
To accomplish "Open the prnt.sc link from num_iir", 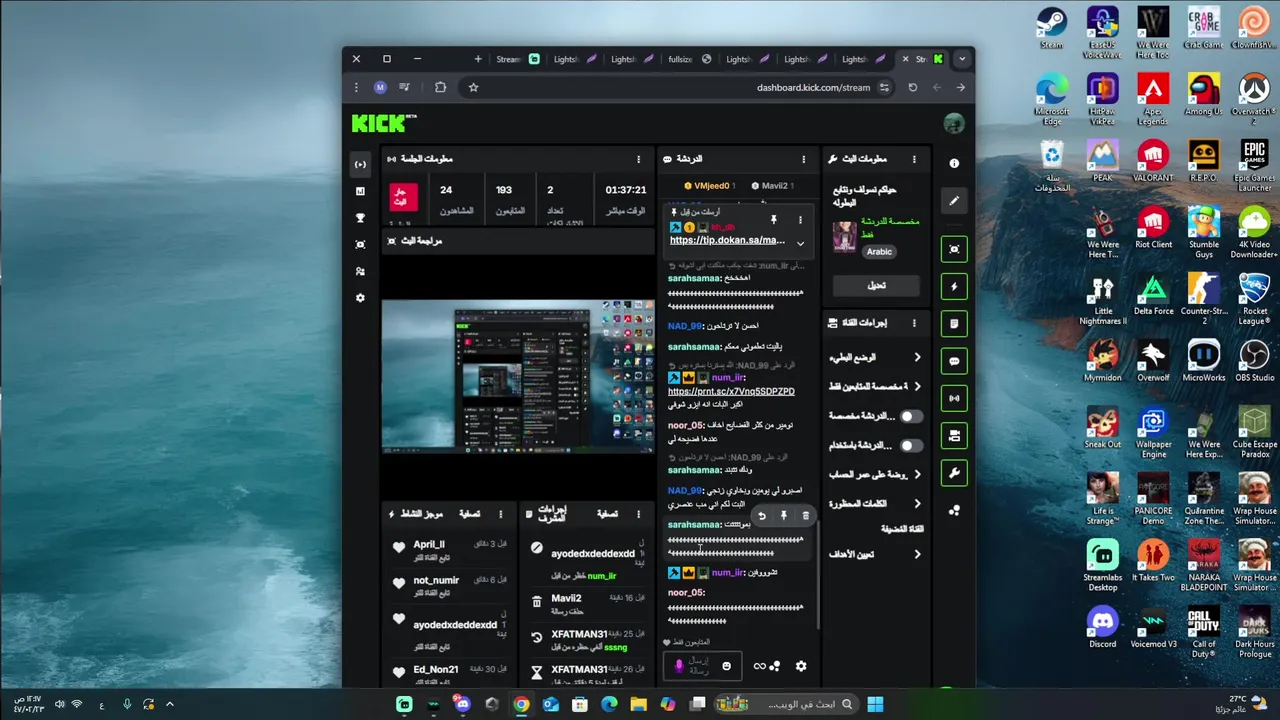I will pos(731,391).
